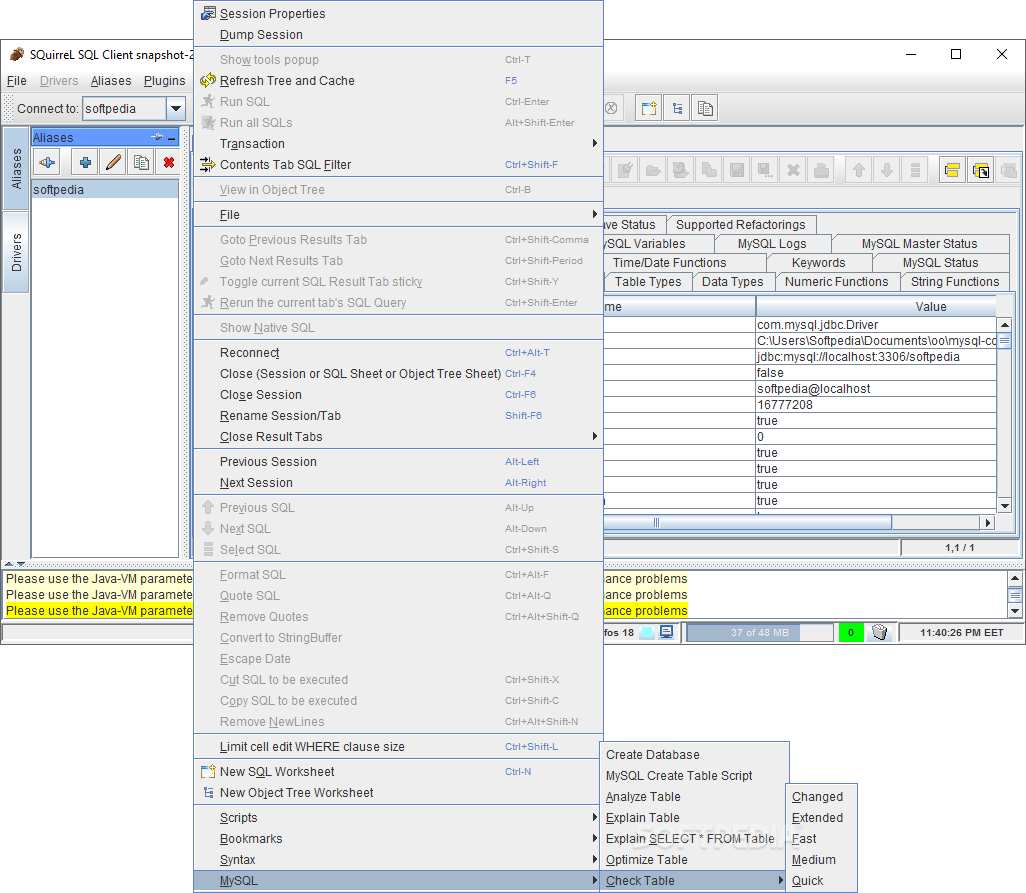Open the Drivers side tab
This screenshot has width=1026, height=893.
(x=16, y=252)
